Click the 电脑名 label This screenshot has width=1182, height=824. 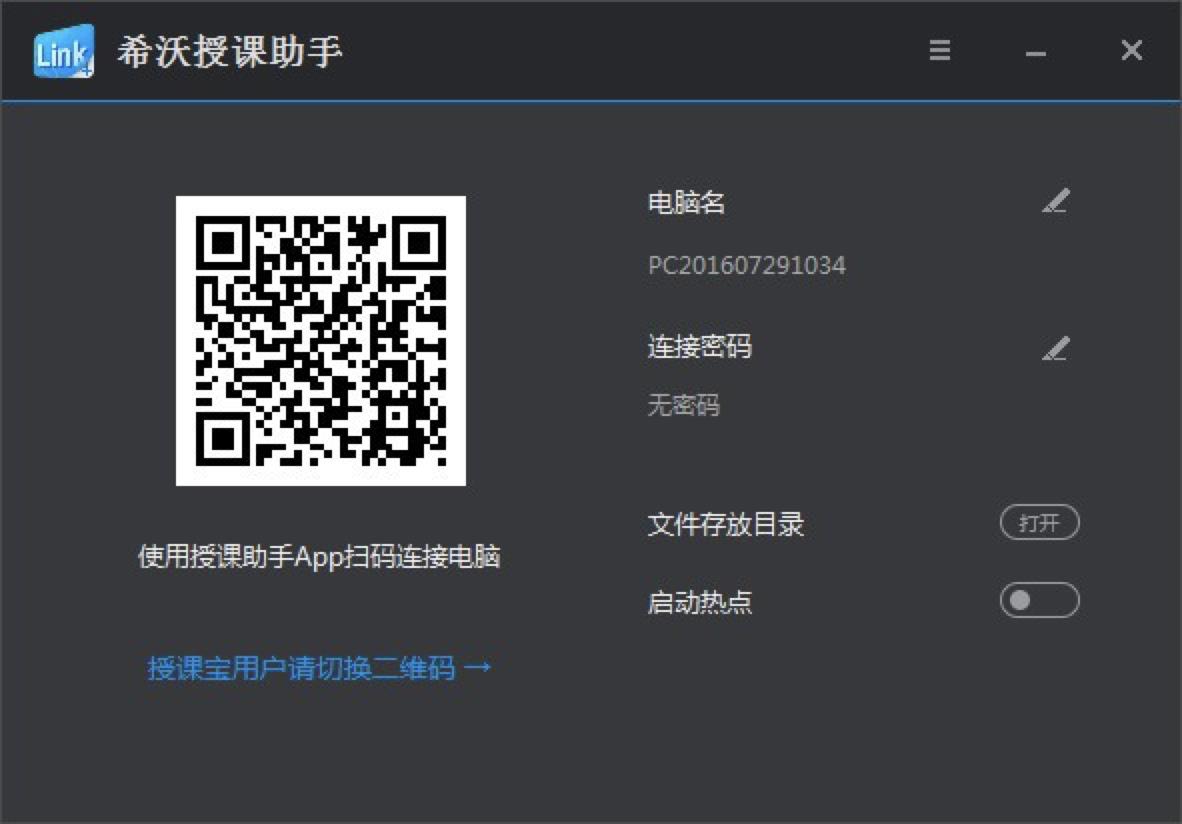(687, 202)
